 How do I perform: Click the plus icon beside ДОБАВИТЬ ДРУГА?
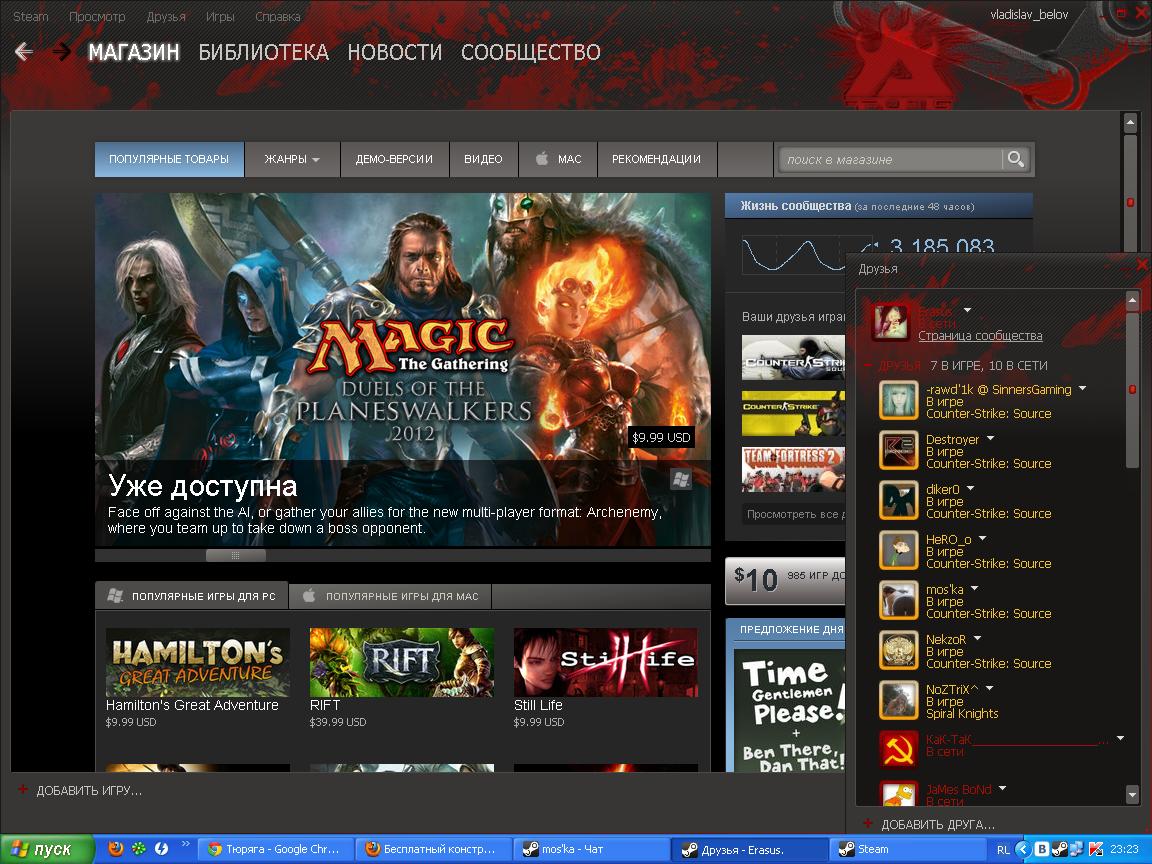click(868, 824)
